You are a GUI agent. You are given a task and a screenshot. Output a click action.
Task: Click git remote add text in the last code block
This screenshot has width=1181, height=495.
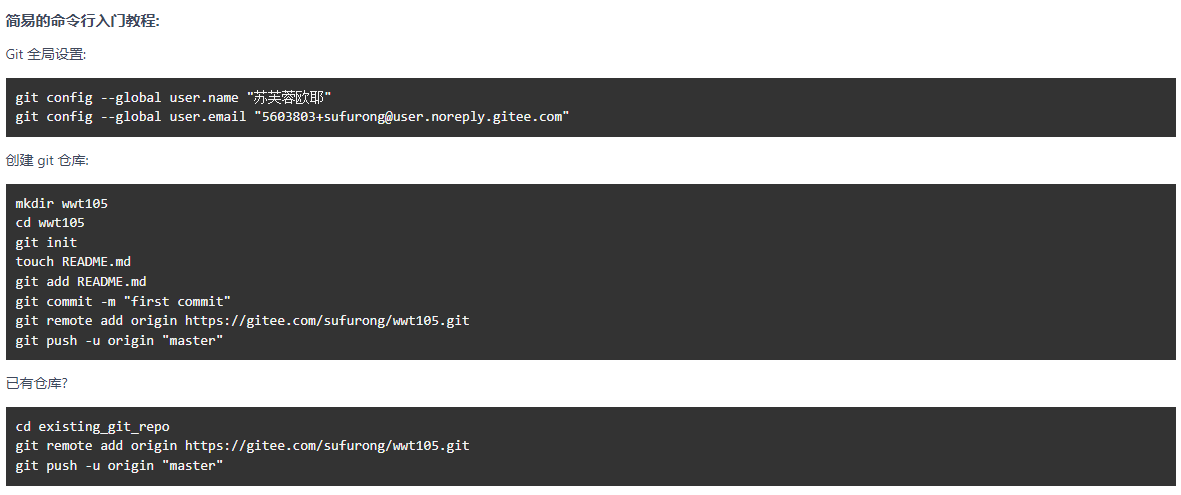coord(65,445)
